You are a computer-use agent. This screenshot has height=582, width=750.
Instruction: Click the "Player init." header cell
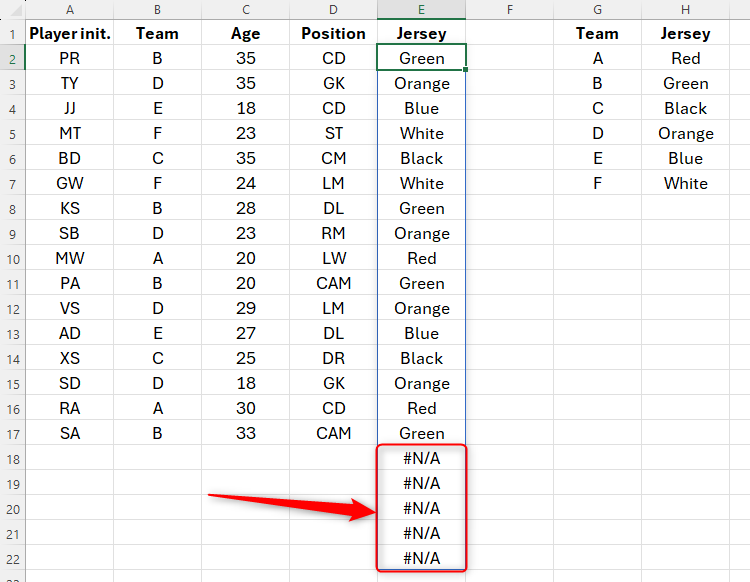tap(69, 33)
